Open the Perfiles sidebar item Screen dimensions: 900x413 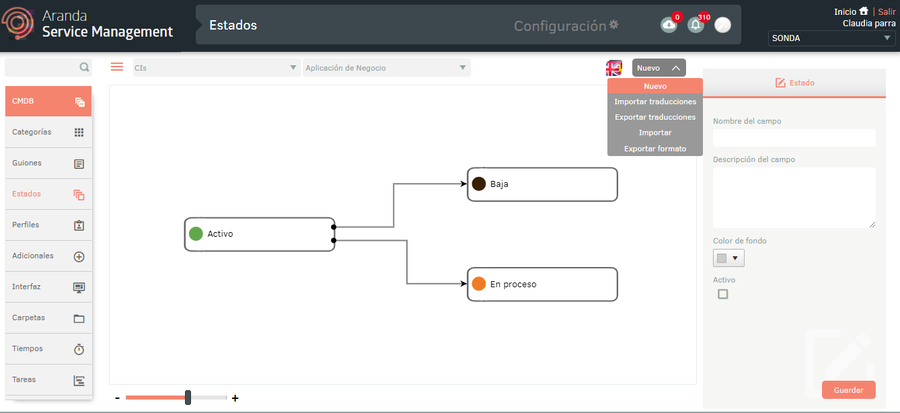(x=48, y=225)
